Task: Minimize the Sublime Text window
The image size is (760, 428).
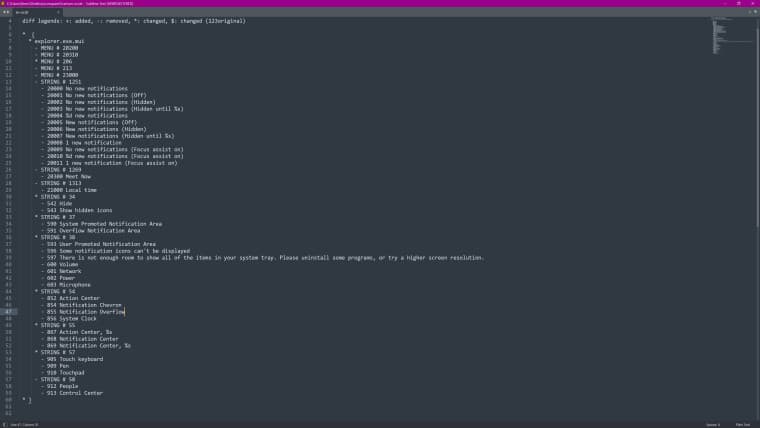Action: (x=725, y=3)
